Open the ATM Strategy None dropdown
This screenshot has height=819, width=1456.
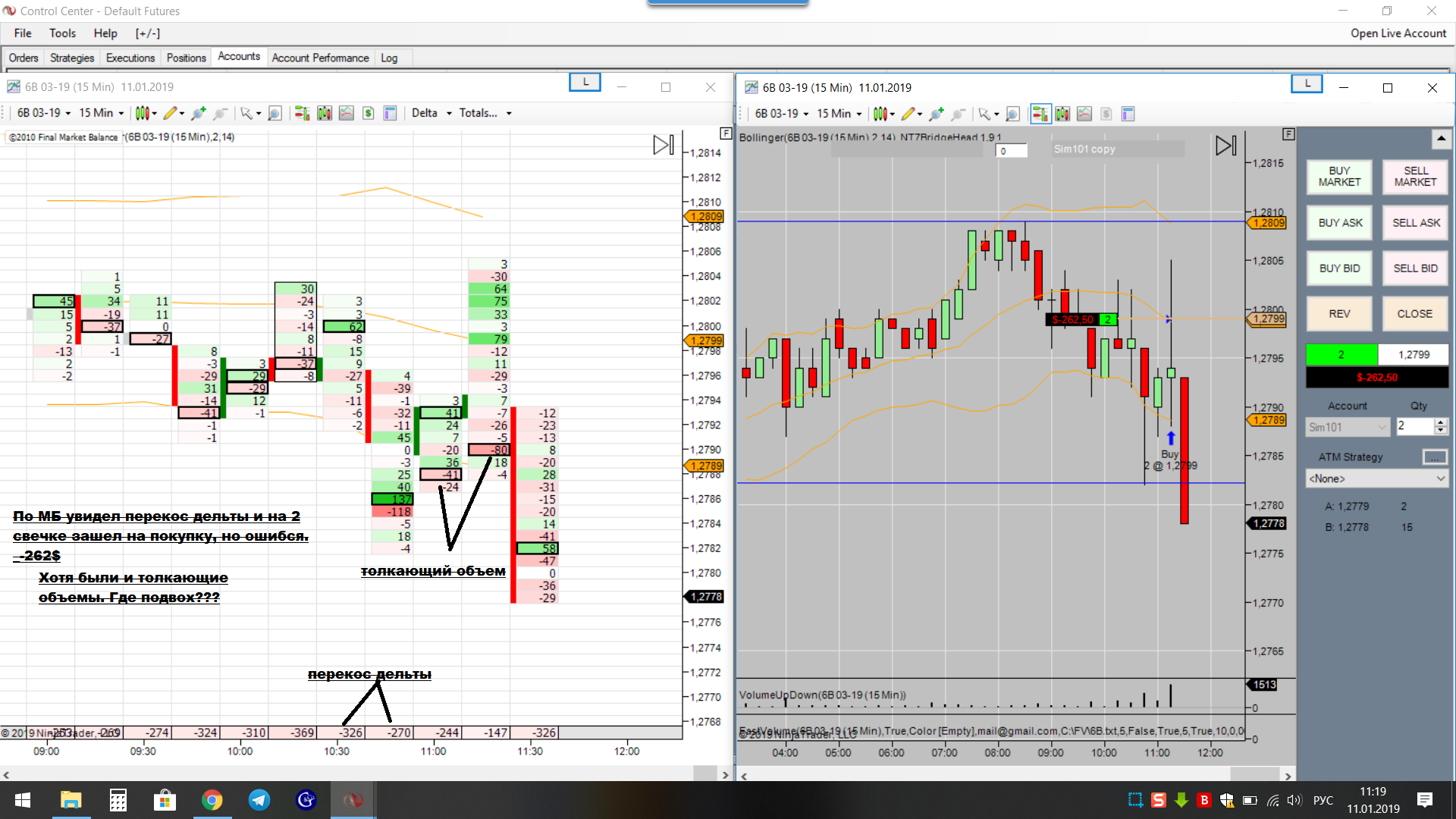[1376, 479]
